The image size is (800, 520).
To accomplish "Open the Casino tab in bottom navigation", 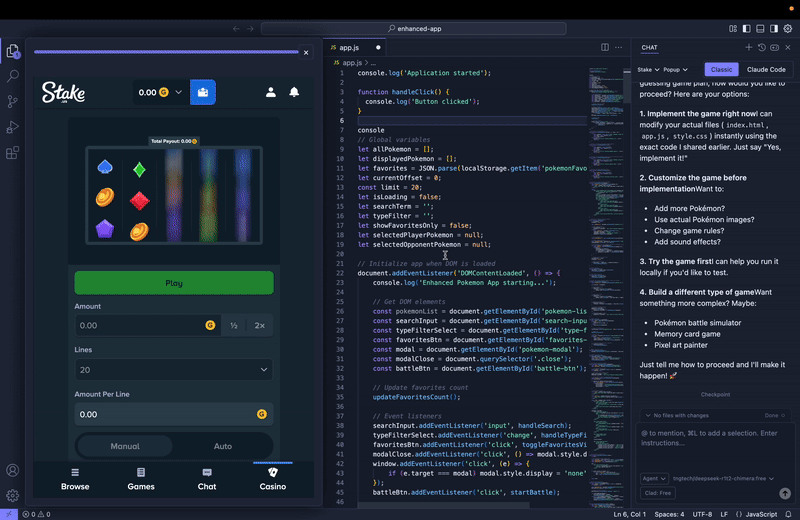I will [273, 478].
